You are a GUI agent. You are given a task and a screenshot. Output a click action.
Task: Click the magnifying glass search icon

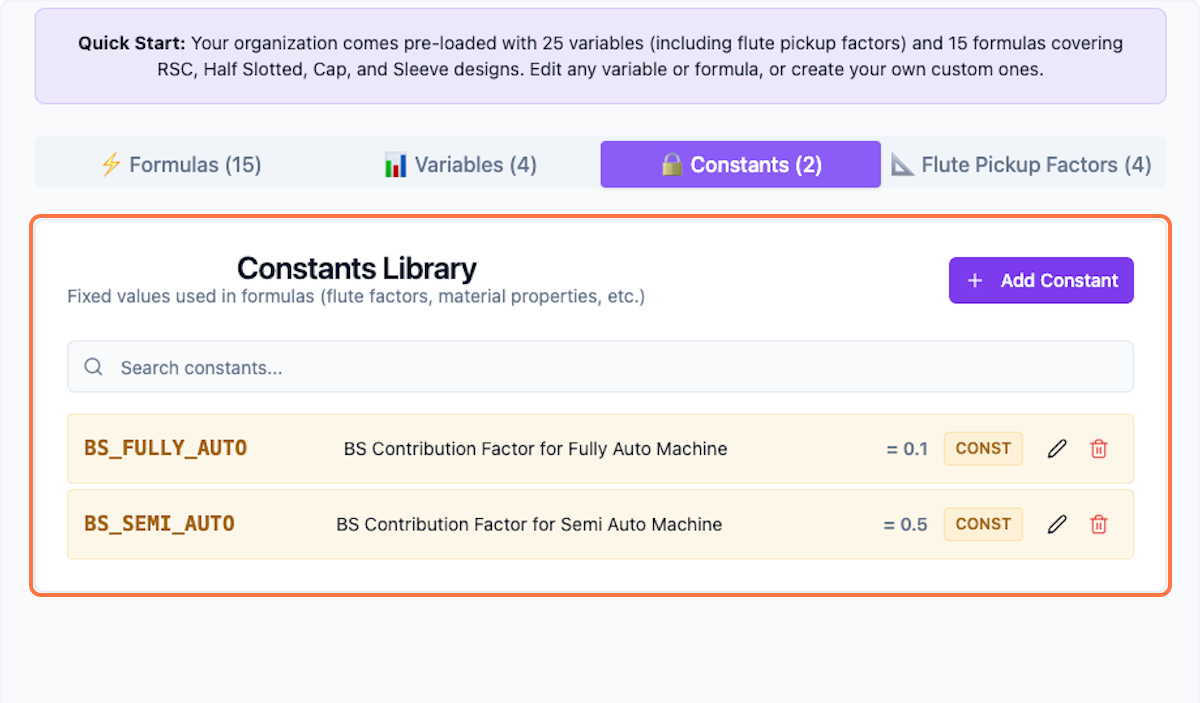(x=93, y=366)
